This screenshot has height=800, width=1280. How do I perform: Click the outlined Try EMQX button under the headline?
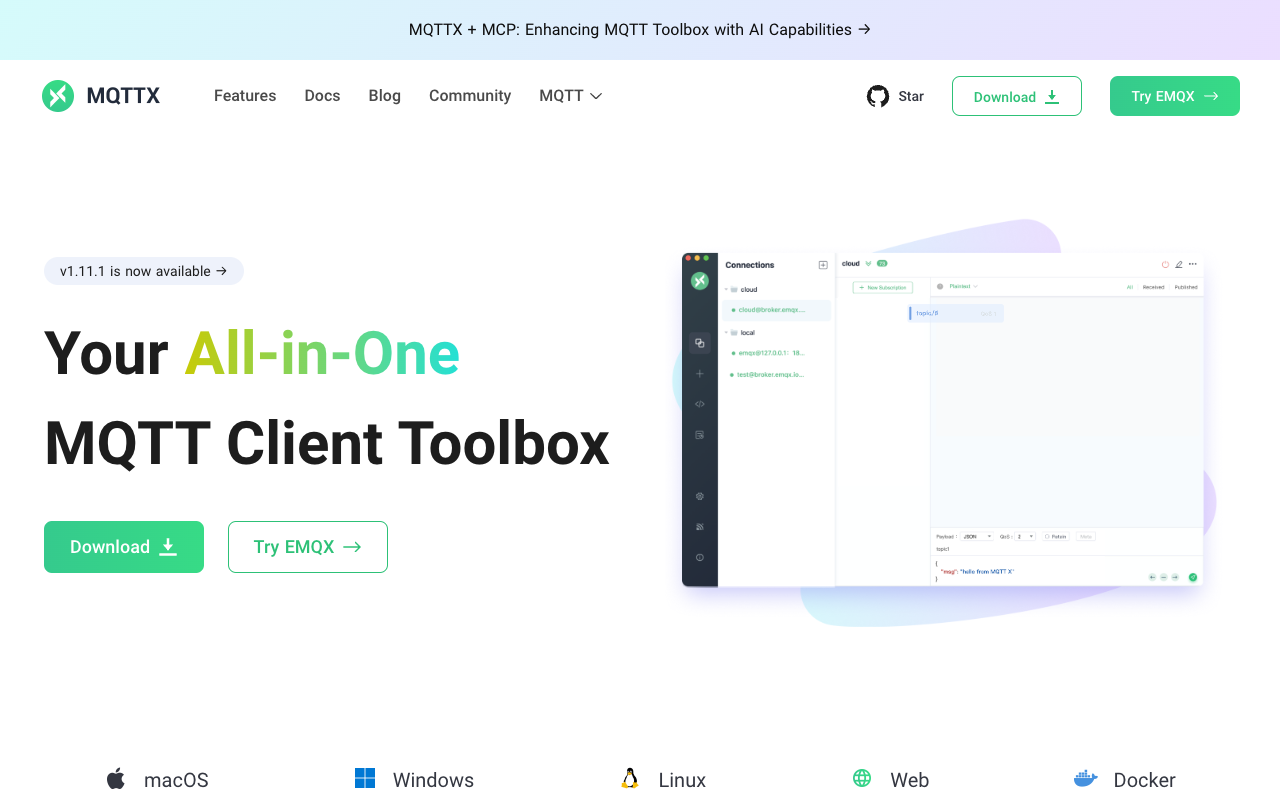coord(308,547)
